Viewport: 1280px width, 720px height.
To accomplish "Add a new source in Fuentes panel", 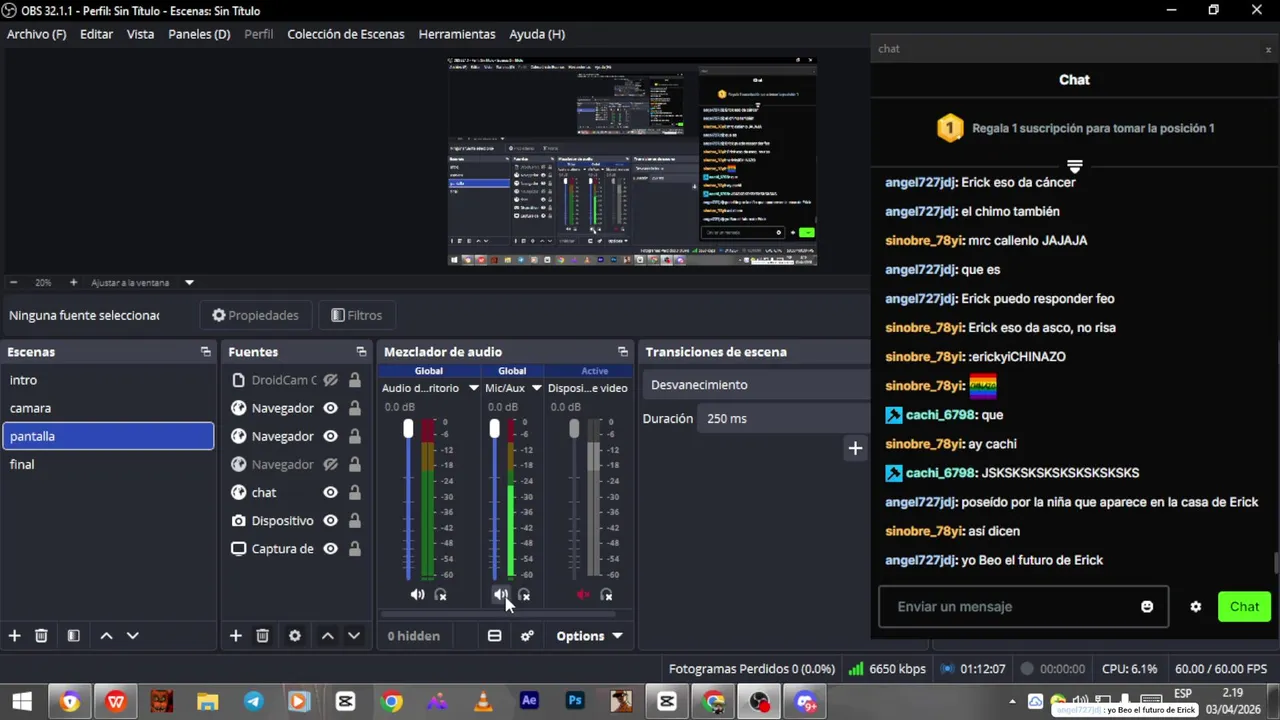I will coord(235,636).
